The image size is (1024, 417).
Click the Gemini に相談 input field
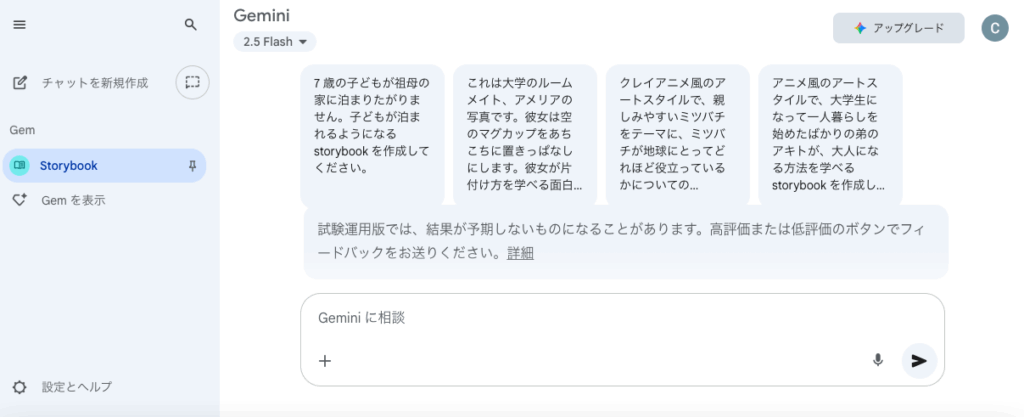tap(622, 318)
